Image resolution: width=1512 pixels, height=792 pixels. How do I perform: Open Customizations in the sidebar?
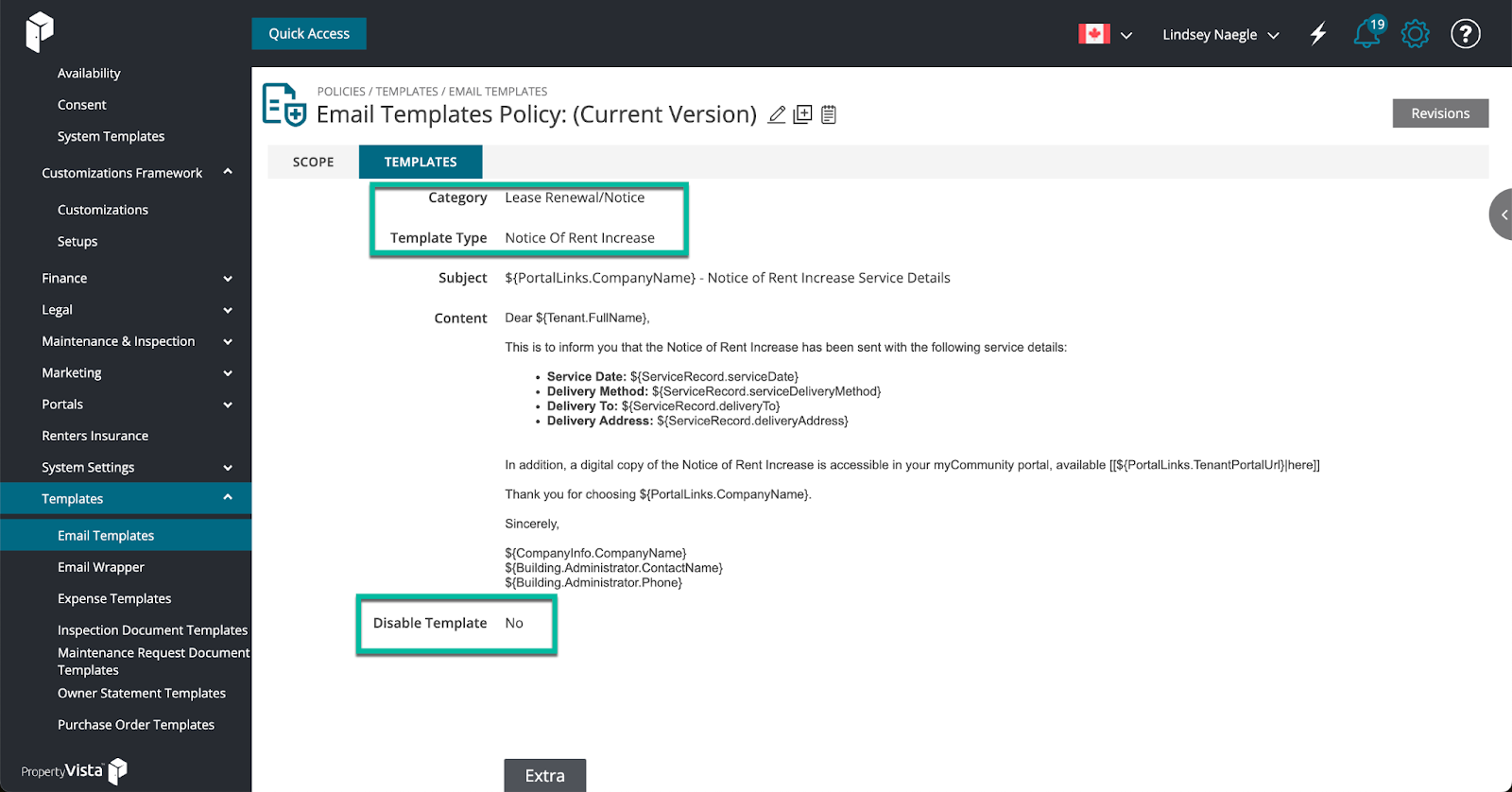pos(103,210)
